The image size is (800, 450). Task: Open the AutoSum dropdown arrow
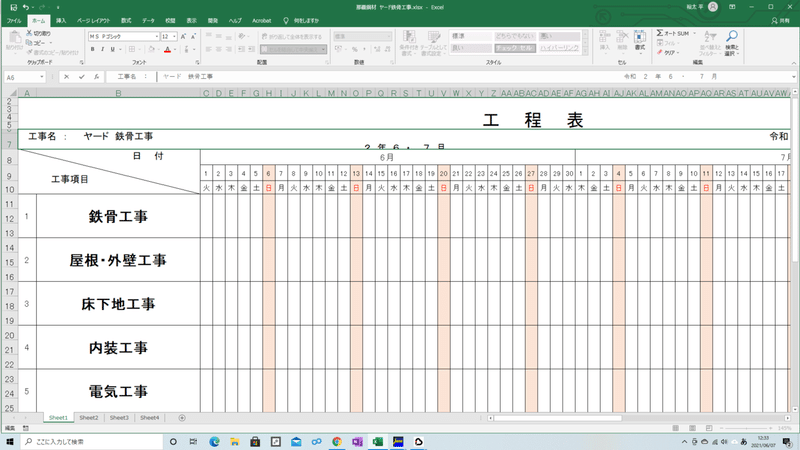[694, 33]
